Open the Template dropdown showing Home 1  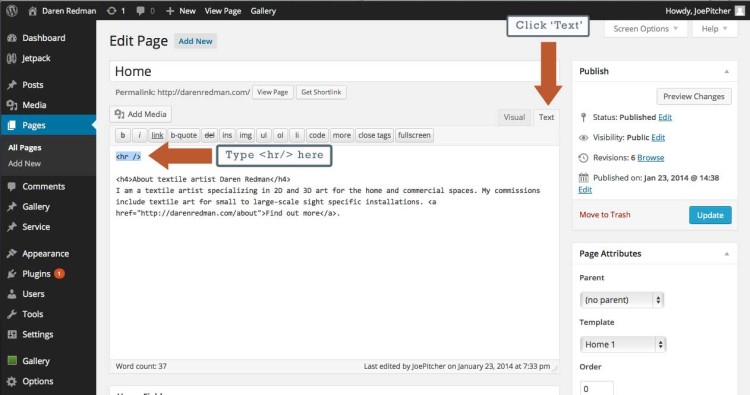[623, 344]
